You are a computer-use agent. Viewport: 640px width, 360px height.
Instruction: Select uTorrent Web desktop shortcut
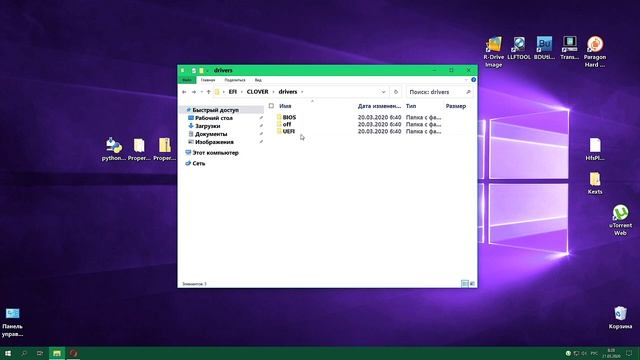(x=620, y=220)
